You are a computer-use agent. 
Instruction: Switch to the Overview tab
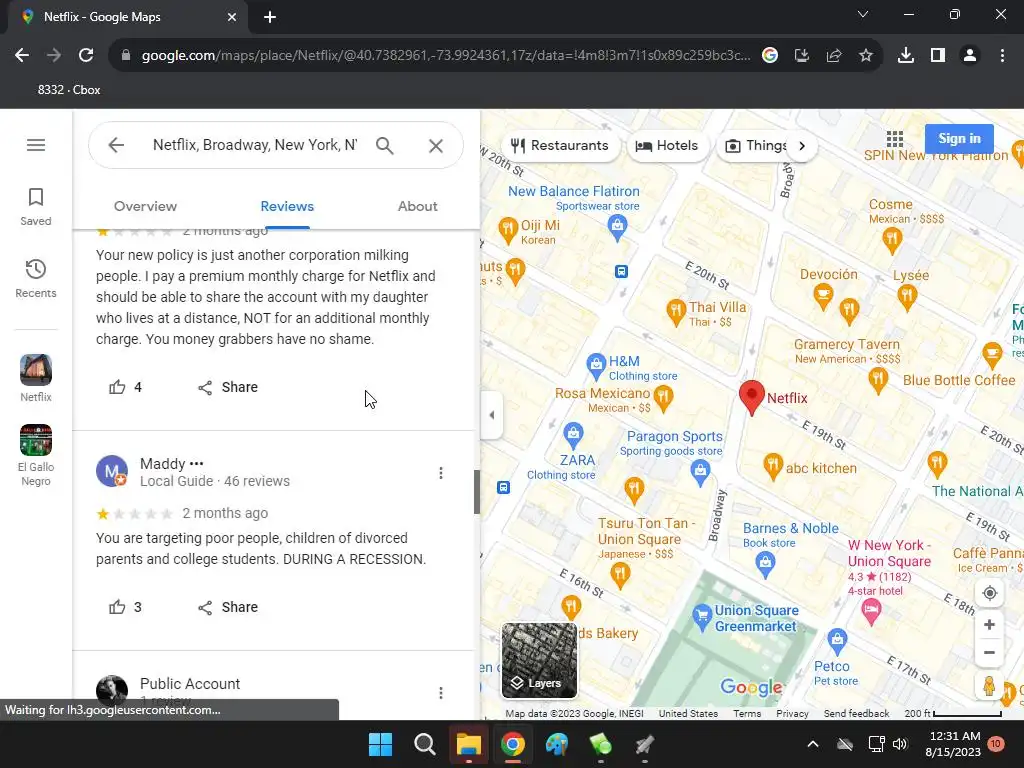pos(145,206)
